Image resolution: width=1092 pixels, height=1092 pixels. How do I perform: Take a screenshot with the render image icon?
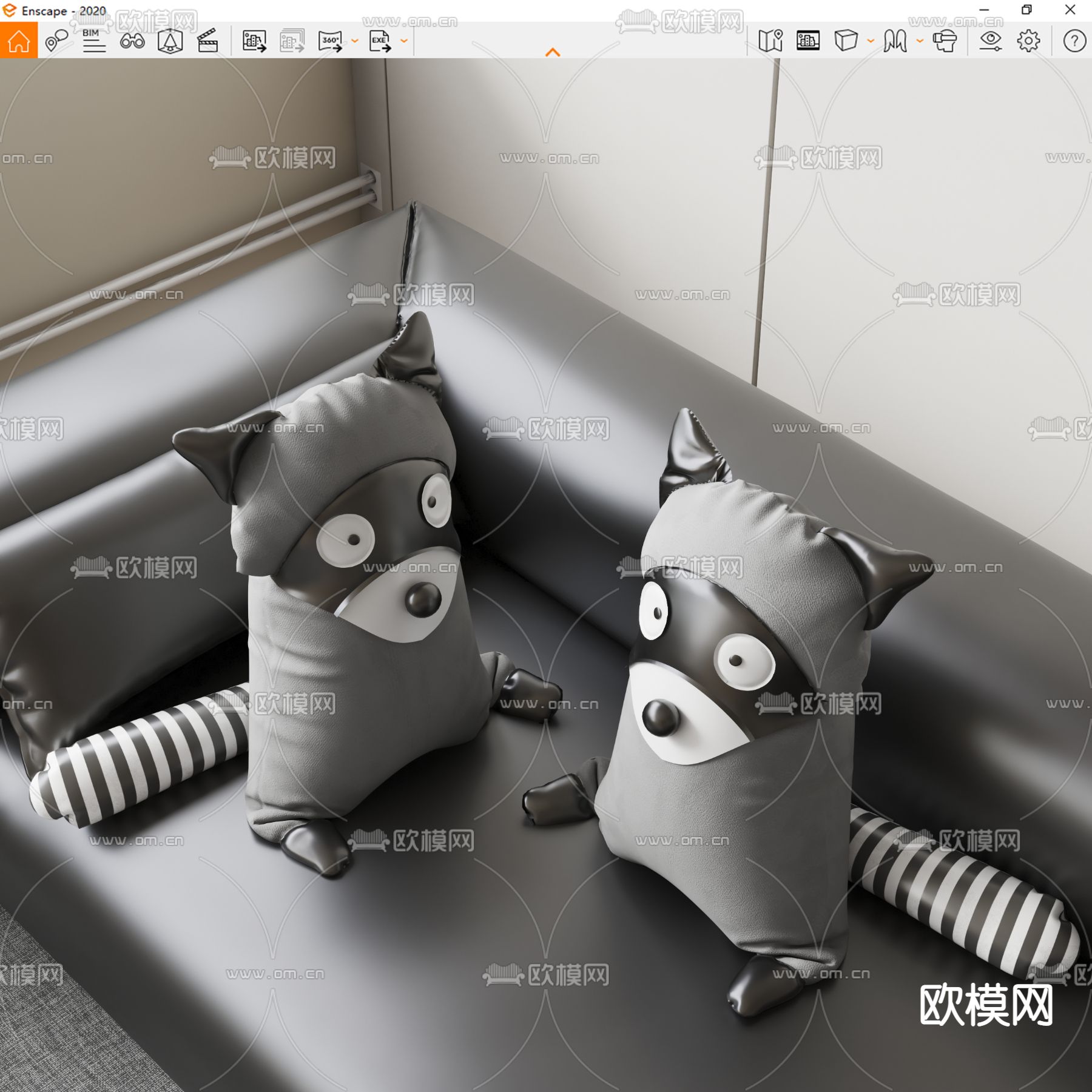tap(254, 41)
